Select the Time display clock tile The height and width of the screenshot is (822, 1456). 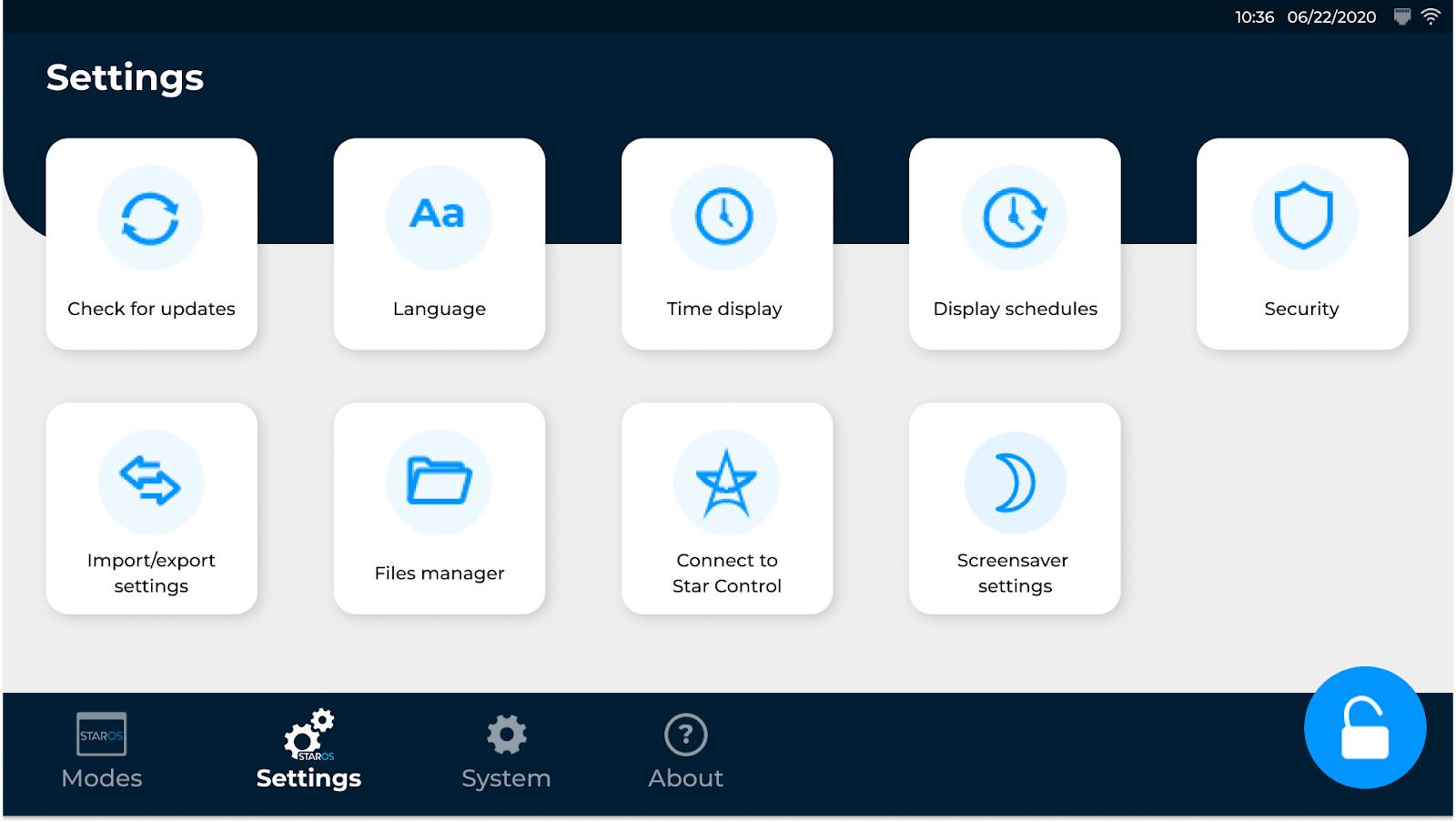coord(727,244)
